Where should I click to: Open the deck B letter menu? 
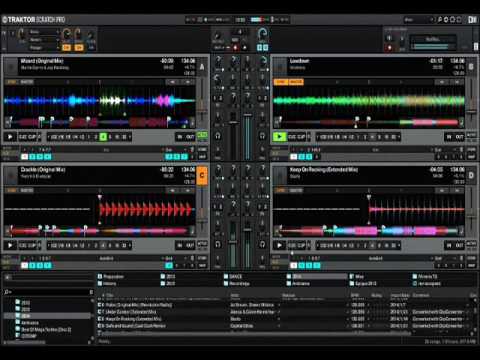[x=471, y=66]
